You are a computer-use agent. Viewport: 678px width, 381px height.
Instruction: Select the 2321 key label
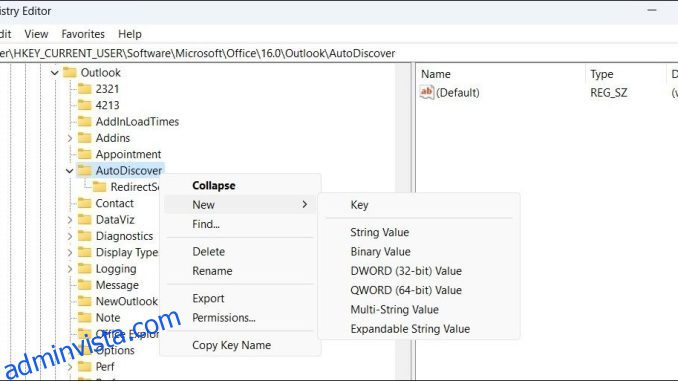point(107,89)
